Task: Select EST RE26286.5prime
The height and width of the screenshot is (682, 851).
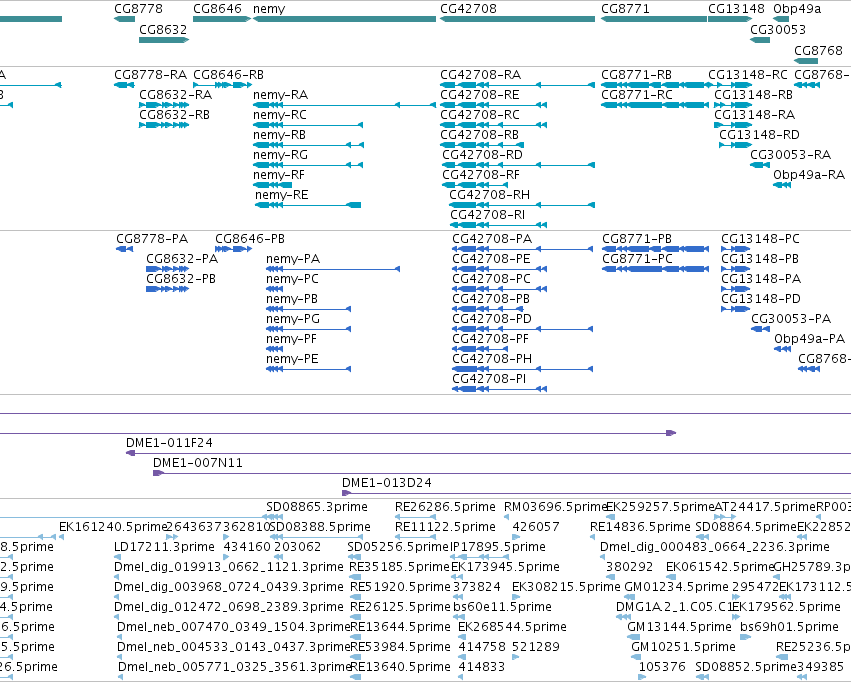Action: [445, 507]
